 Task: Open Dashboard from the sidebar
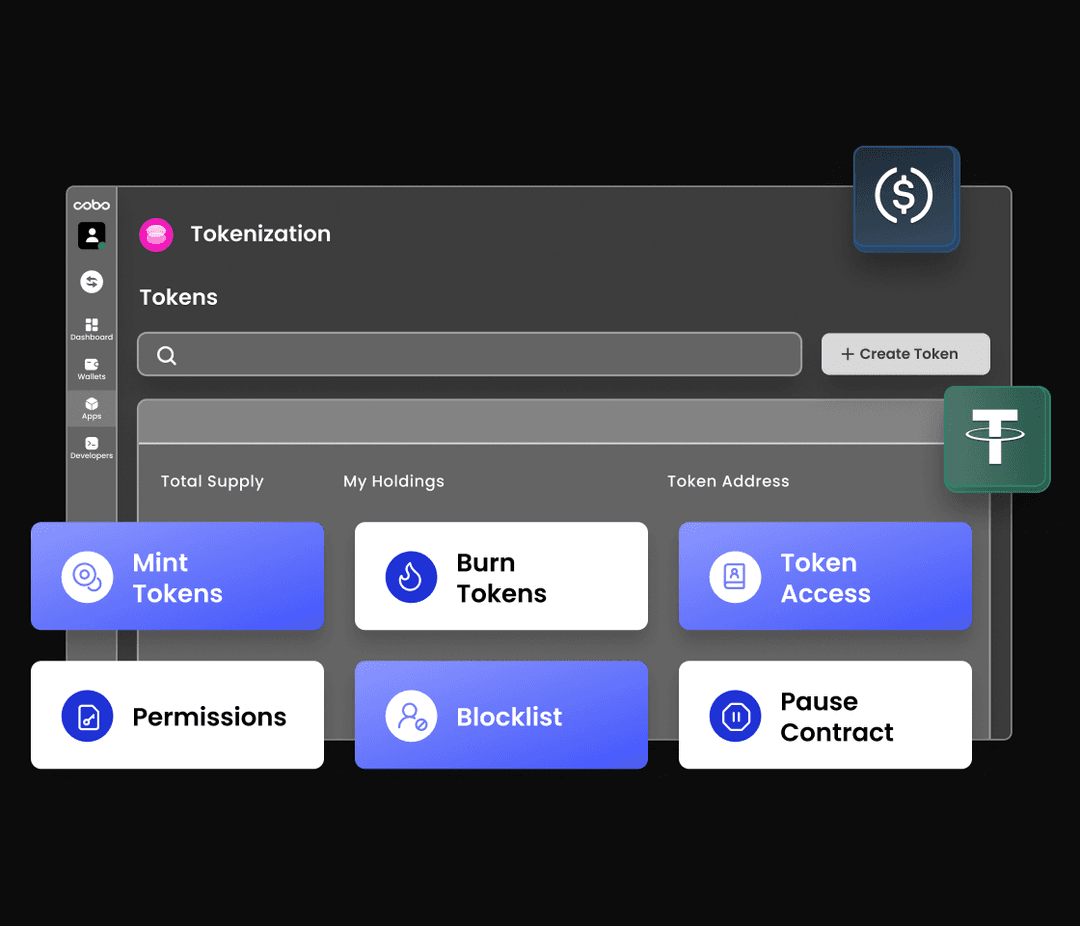91,329
